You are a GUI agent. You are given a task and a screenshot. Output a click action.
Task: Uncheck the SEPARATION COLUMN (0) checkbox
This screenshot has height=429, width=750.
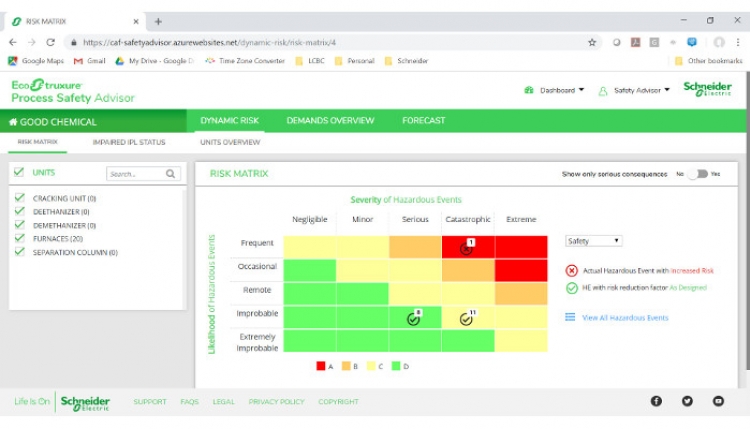click(x=20, y=252)
